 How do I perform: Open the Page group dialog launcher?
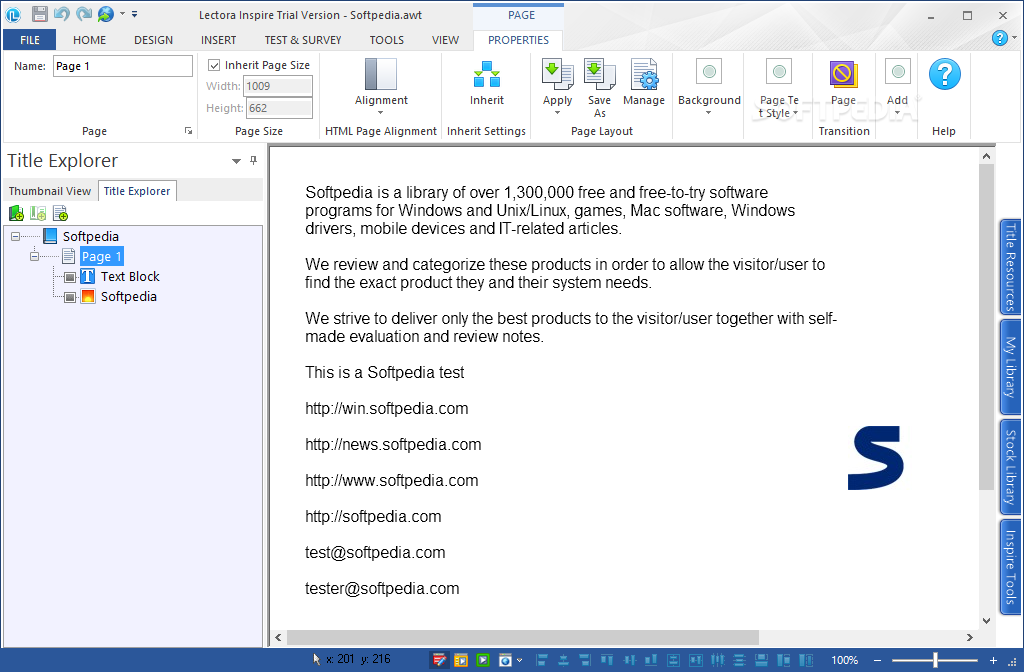(x=188, y=131)
